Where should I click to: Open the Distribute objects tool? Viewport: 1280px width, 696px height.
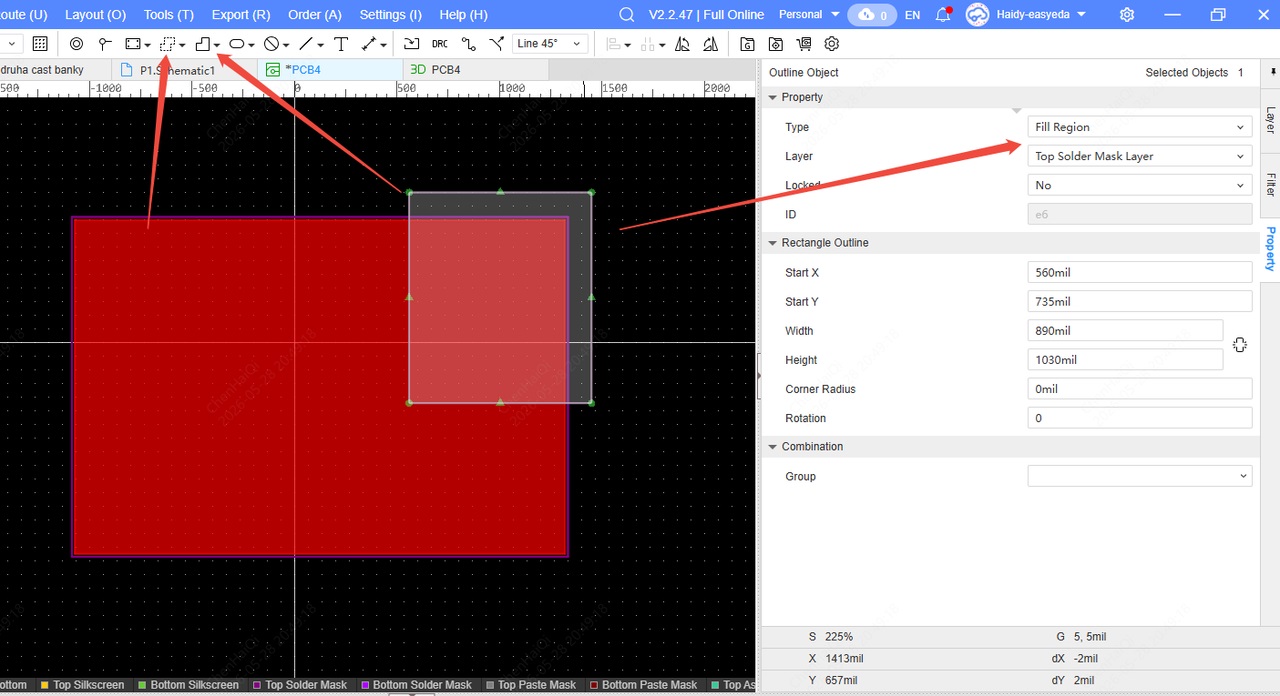tap(648, 44)
